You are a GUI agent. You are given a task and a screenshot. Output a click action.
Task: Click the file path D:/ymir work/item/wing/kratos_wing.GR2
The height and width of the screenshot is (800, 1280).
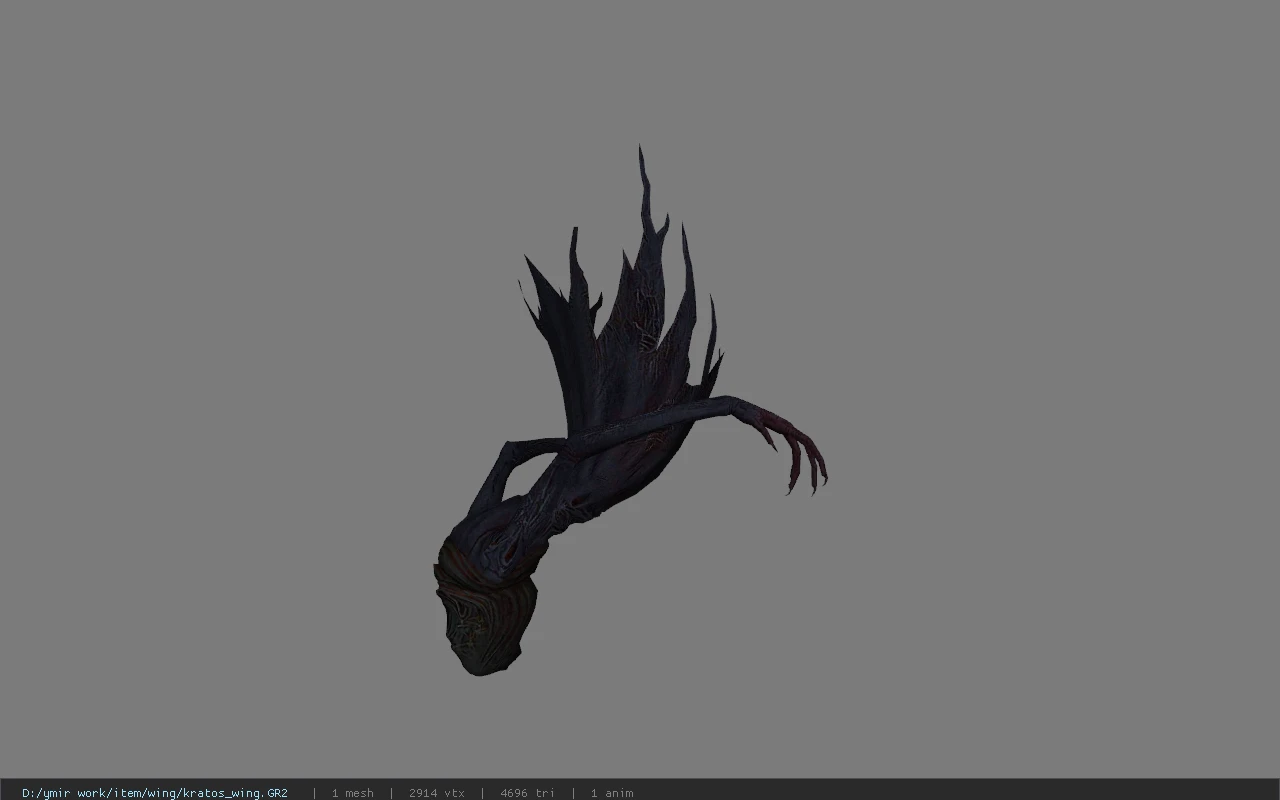click(x=155, y=793)
